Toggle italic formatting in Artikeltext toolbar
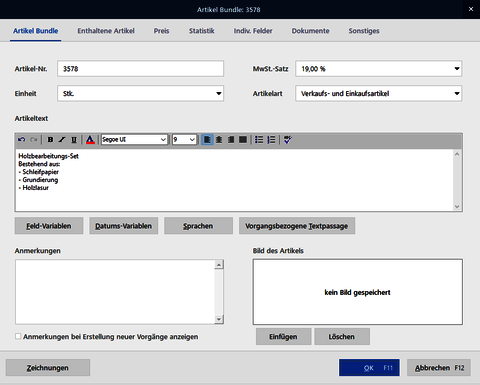The height and width of the screenshot is (385, 480). coord(62,140)
